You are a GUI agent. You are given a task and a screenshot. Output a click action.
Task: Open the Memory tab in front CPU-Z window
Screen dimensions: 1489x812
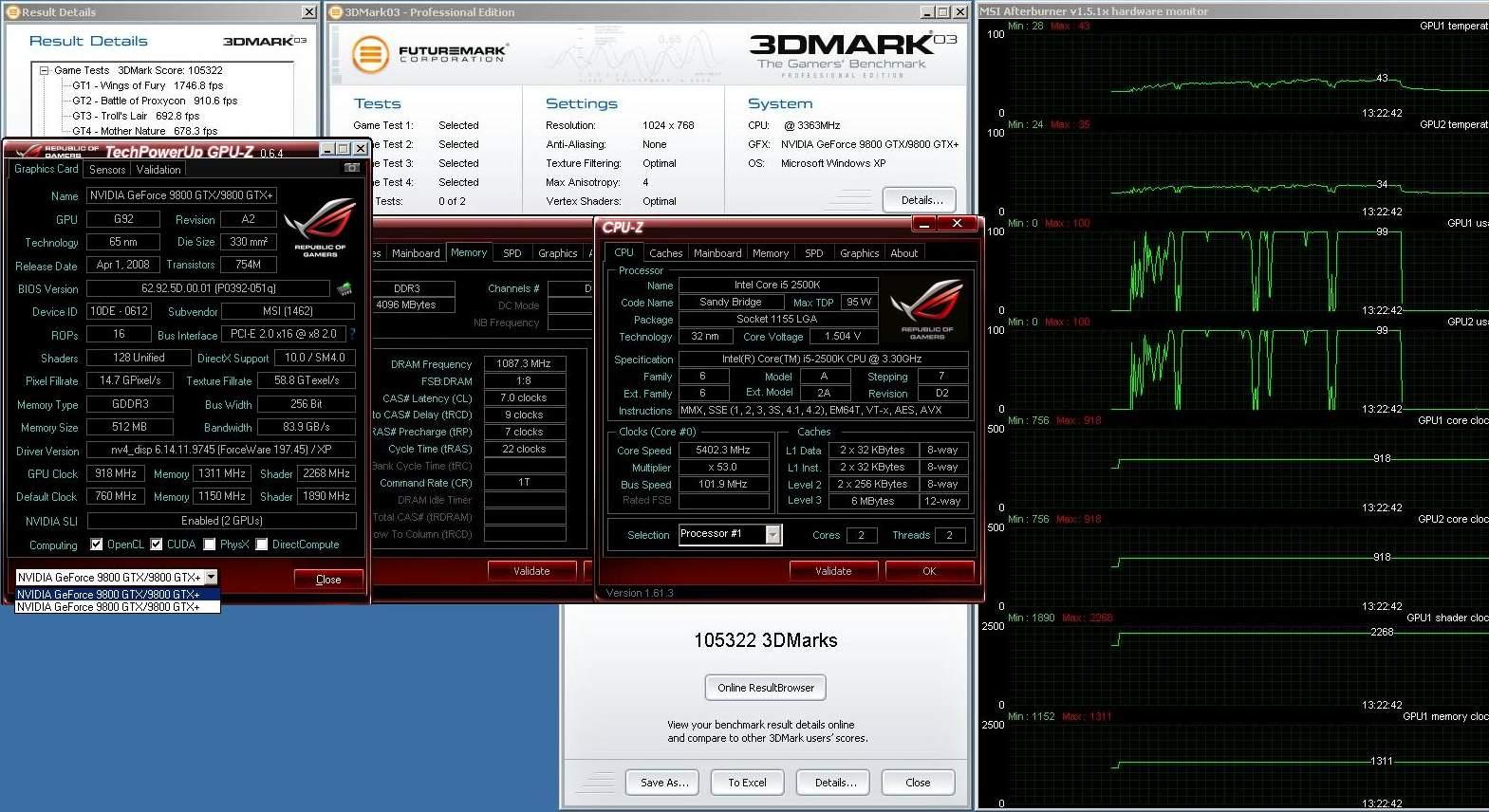click(771, 253)
